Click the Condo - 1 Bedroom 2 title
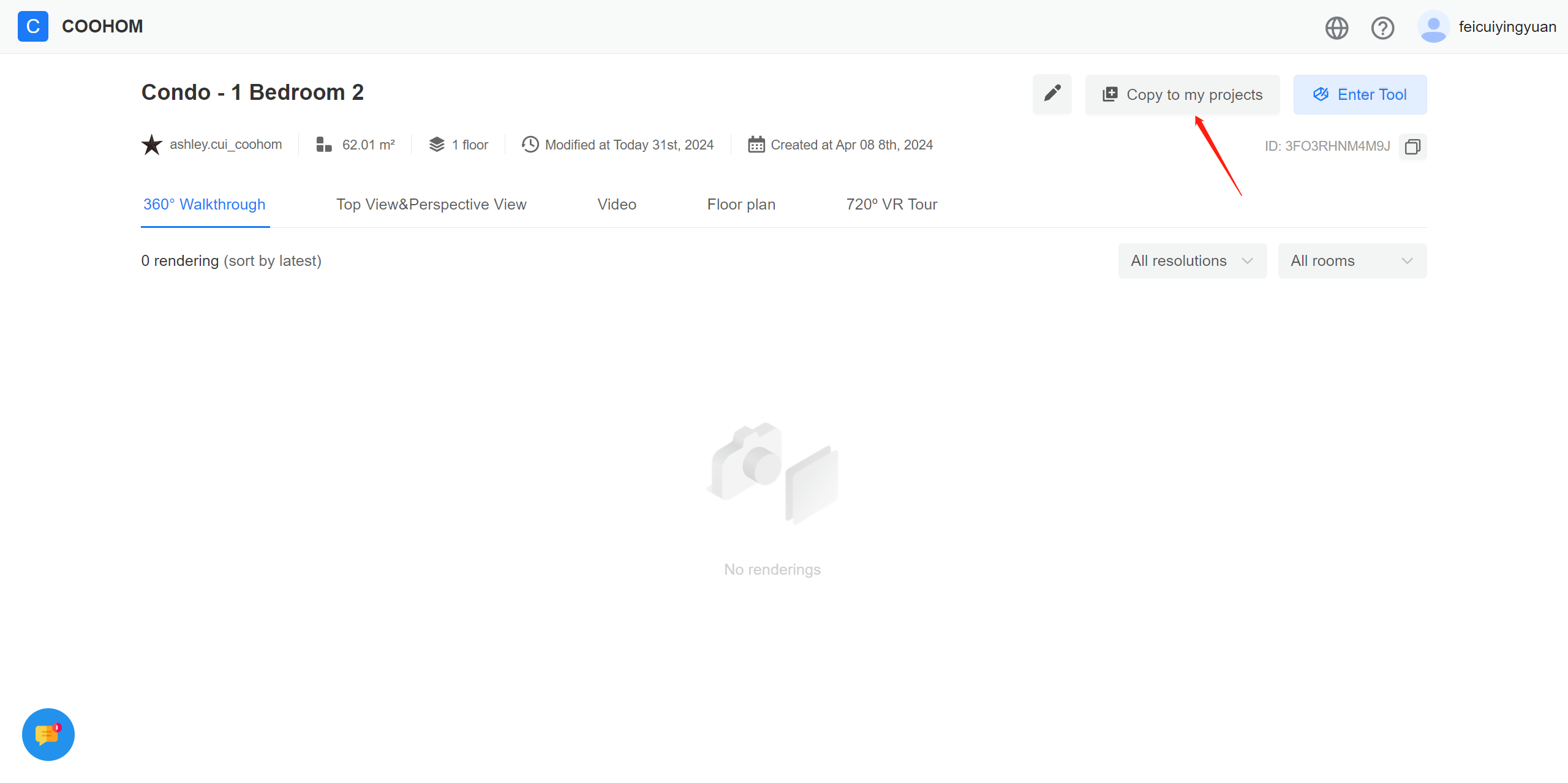Viewport: 1568px width, 783px height. pyautogui.click(x=252, y=93)
